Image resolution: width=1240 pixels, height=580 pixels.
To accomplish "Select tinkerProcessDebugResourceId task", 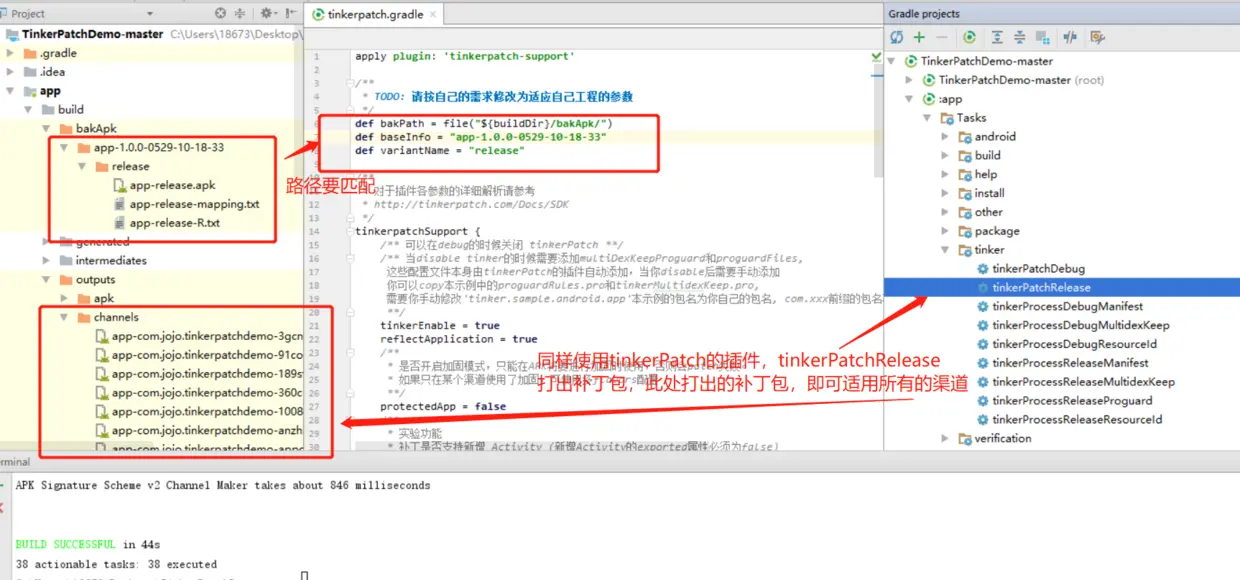I will point(1074,344).
